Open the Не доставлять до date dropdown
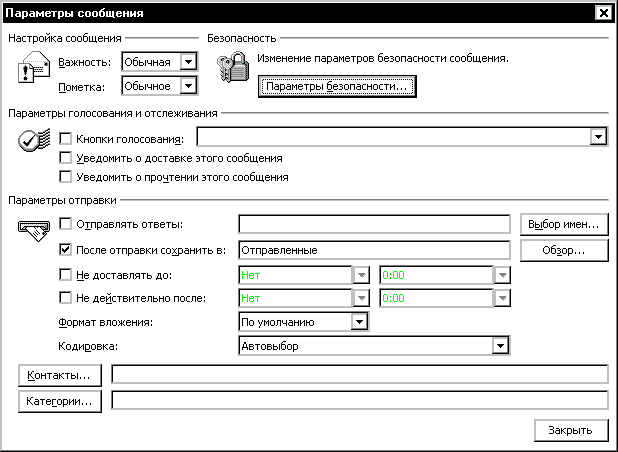 pyautogui.click(x=361, y=275)
